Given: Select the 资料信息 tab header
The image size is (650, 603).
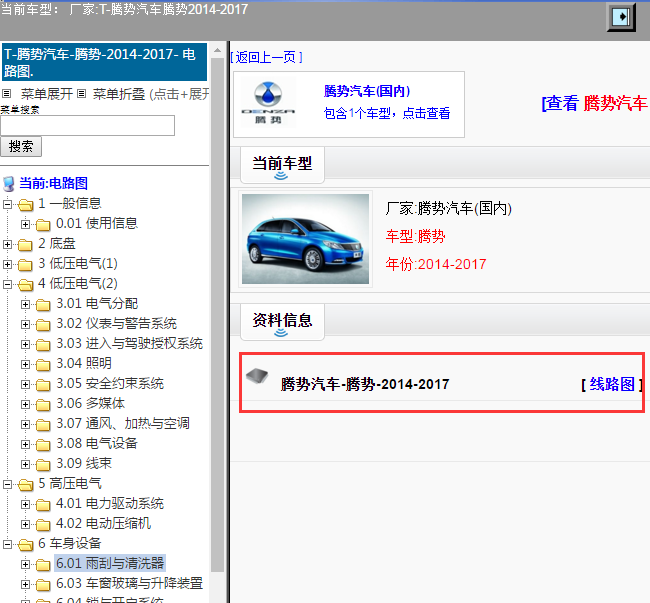Looking at the screenshot, I should click(282, 322).
